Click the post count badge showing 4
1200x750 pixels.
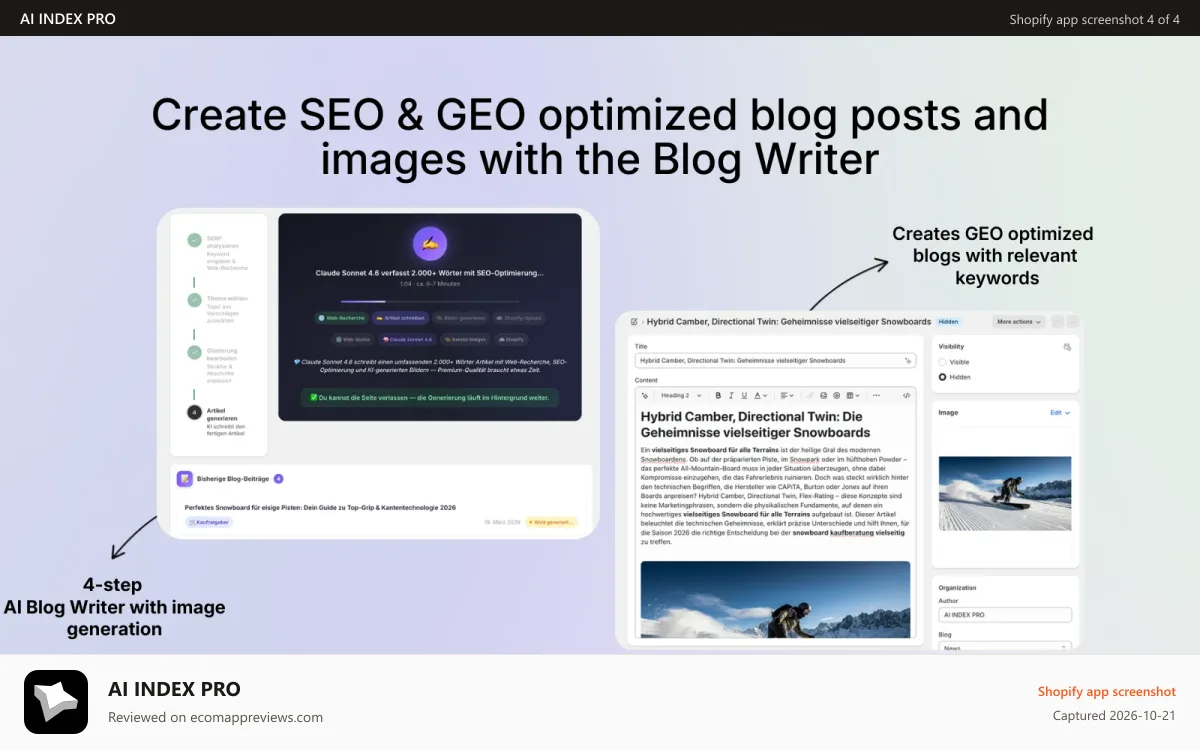[278, 479]
